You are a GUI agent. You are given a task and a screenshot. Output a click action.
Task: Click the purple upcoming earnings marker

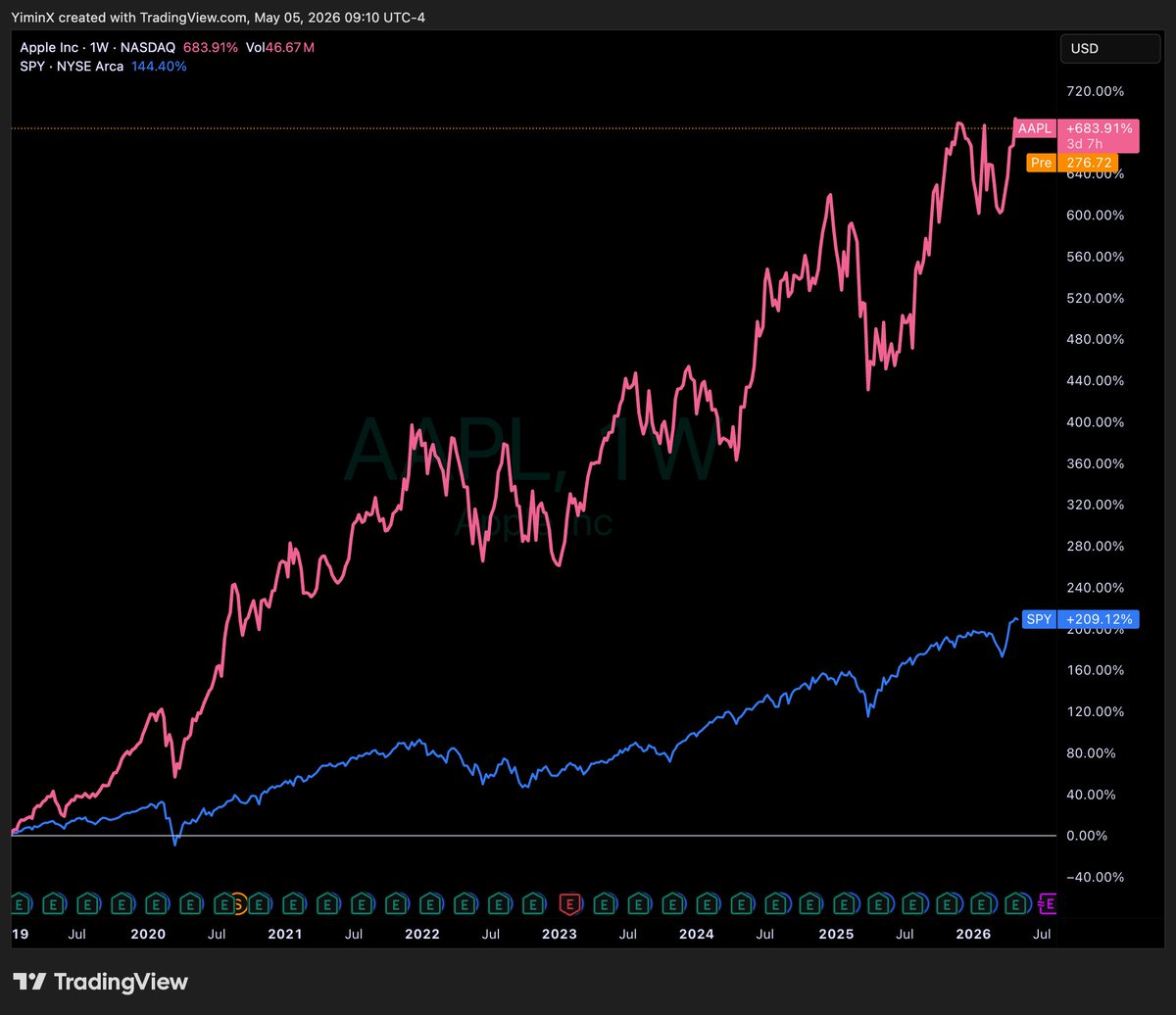[1047, 902]
